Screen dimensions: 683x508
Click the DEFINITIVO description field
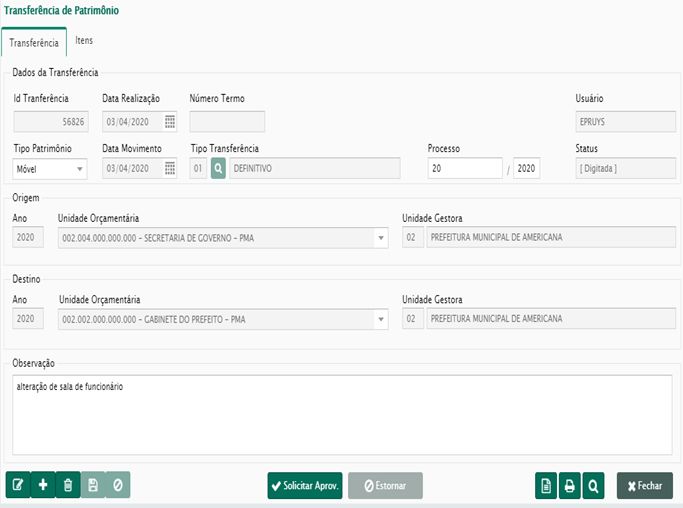pos(314,168)
